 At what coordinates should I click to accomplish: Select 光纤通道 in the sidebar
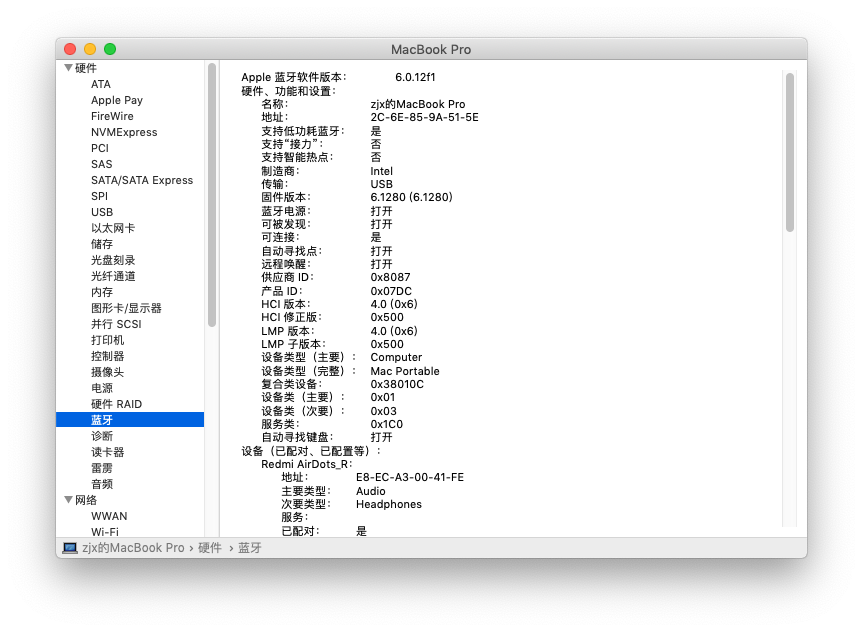(113, 276)
